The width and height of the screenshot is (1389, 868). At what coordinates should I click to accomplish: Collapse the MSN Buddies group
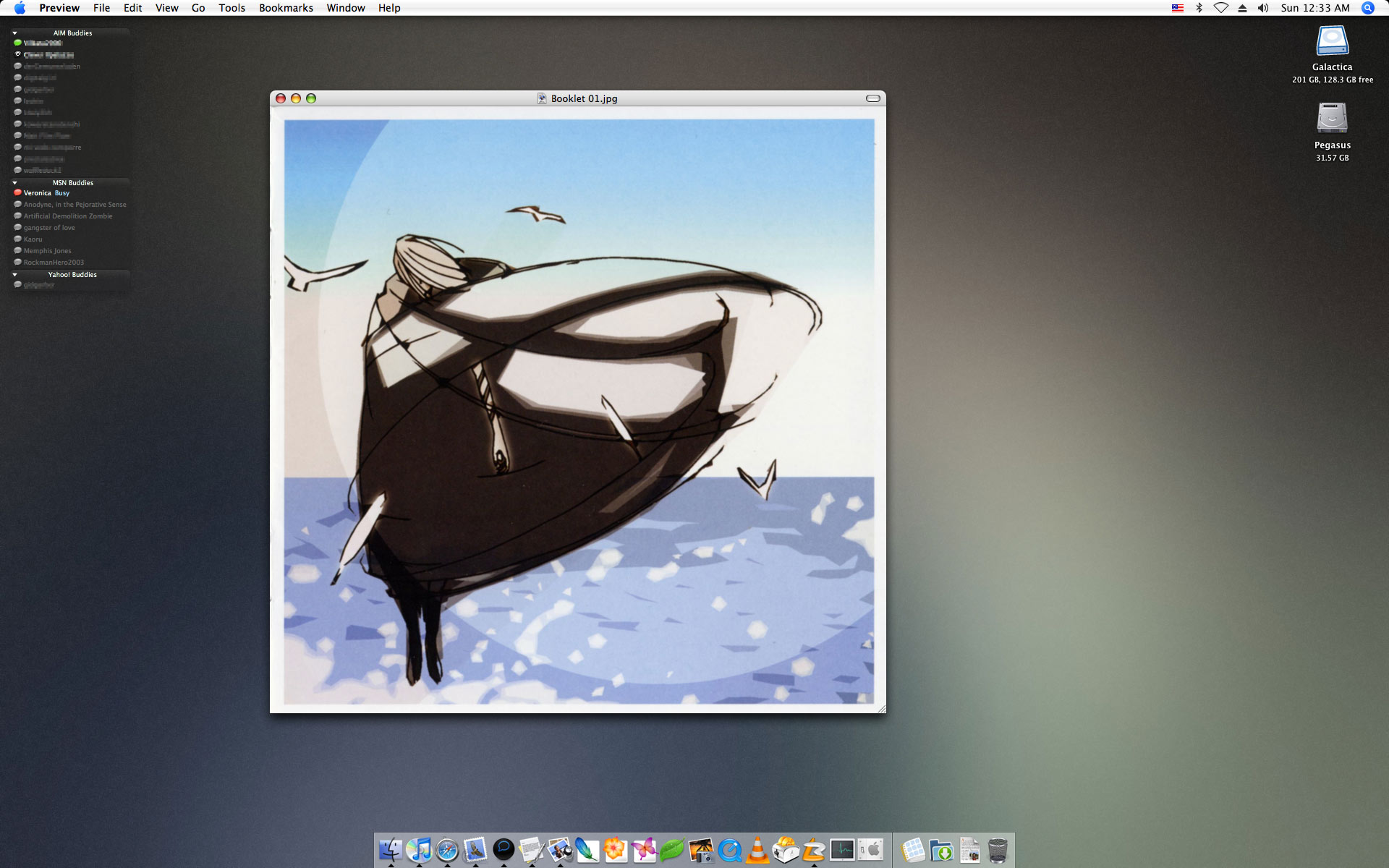(14, 183)
